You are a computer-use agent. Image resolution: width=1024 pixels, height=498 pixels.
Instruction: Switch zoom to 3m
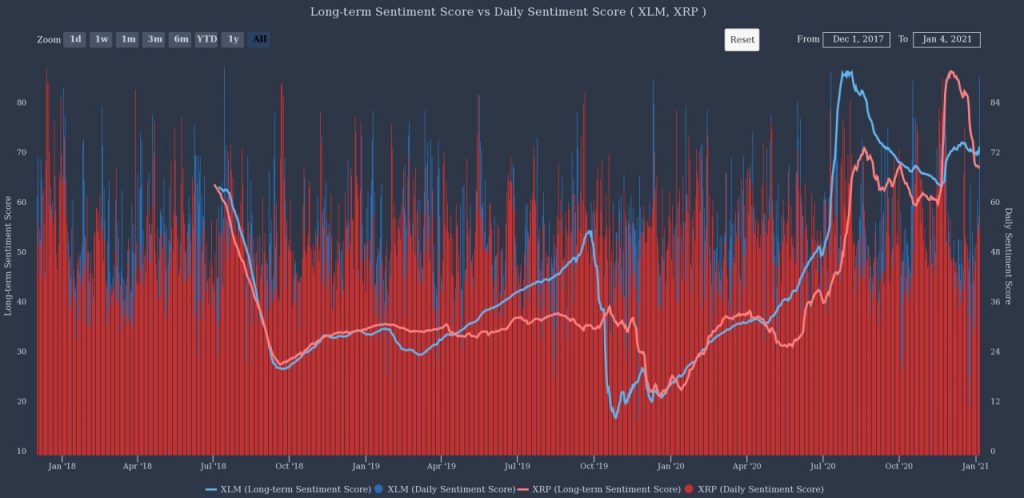[154, 40]
